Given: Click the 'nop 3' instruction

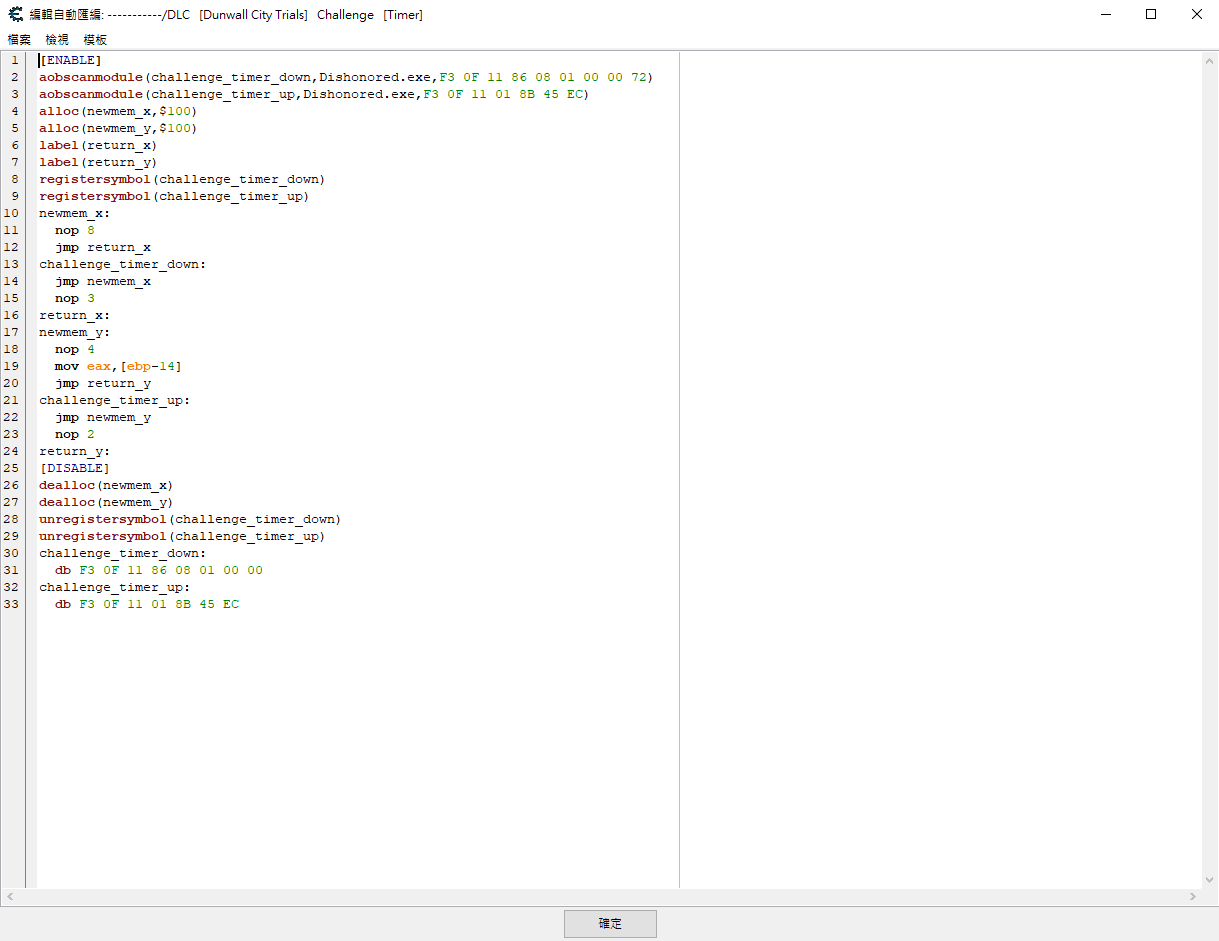Looking at the screenshot, I should point(75,298).
